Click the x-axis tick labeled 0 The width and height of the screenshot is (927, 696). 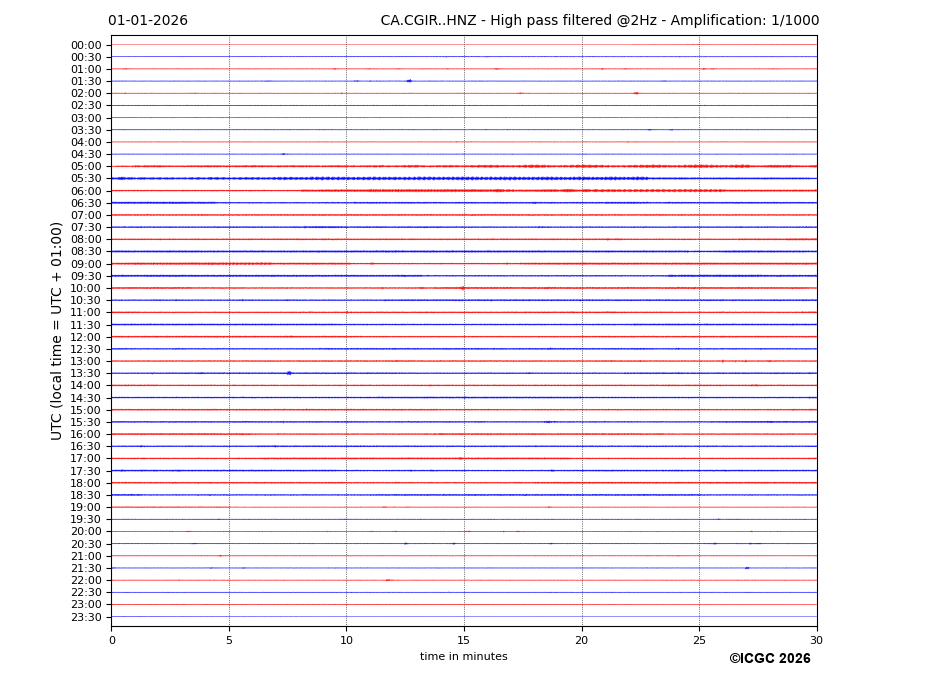[x=112, y=640]
